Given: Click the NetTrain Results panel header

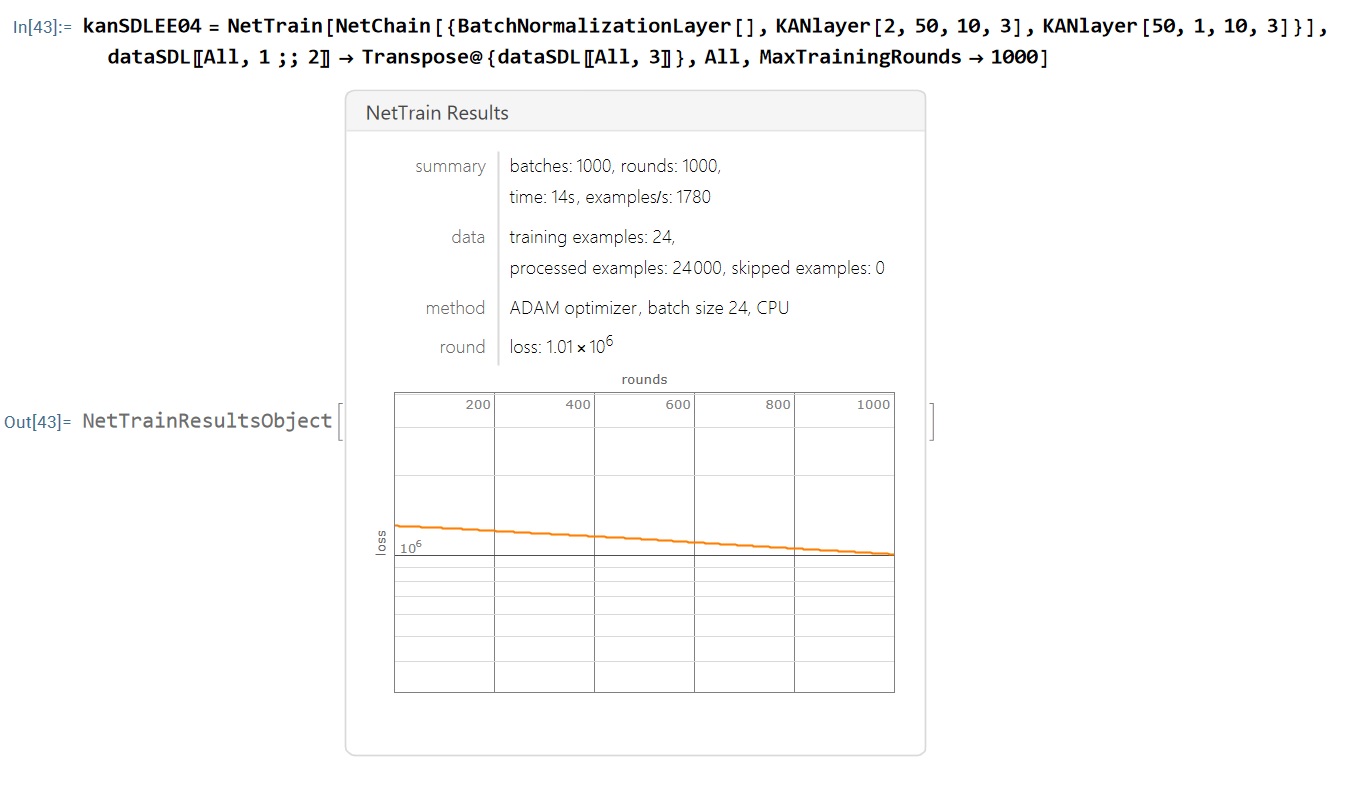Looking at the screenshot, I should pyautogui.click(x=437, y=113).
